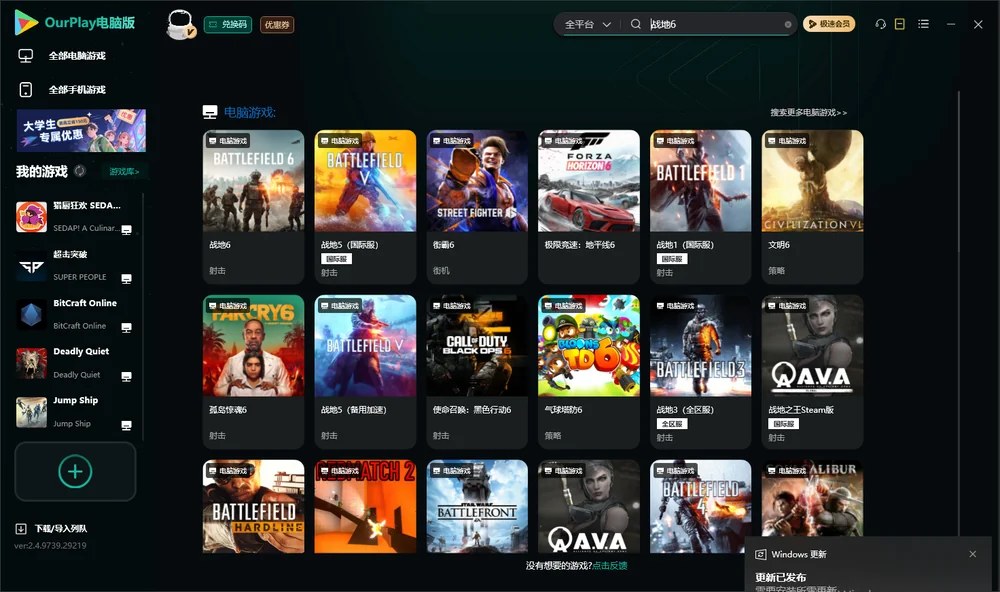The width and height of the screenshot is (1000, 592).
Task: Open 搜索更多电脑游戏>> link
Action: (809, 113)
